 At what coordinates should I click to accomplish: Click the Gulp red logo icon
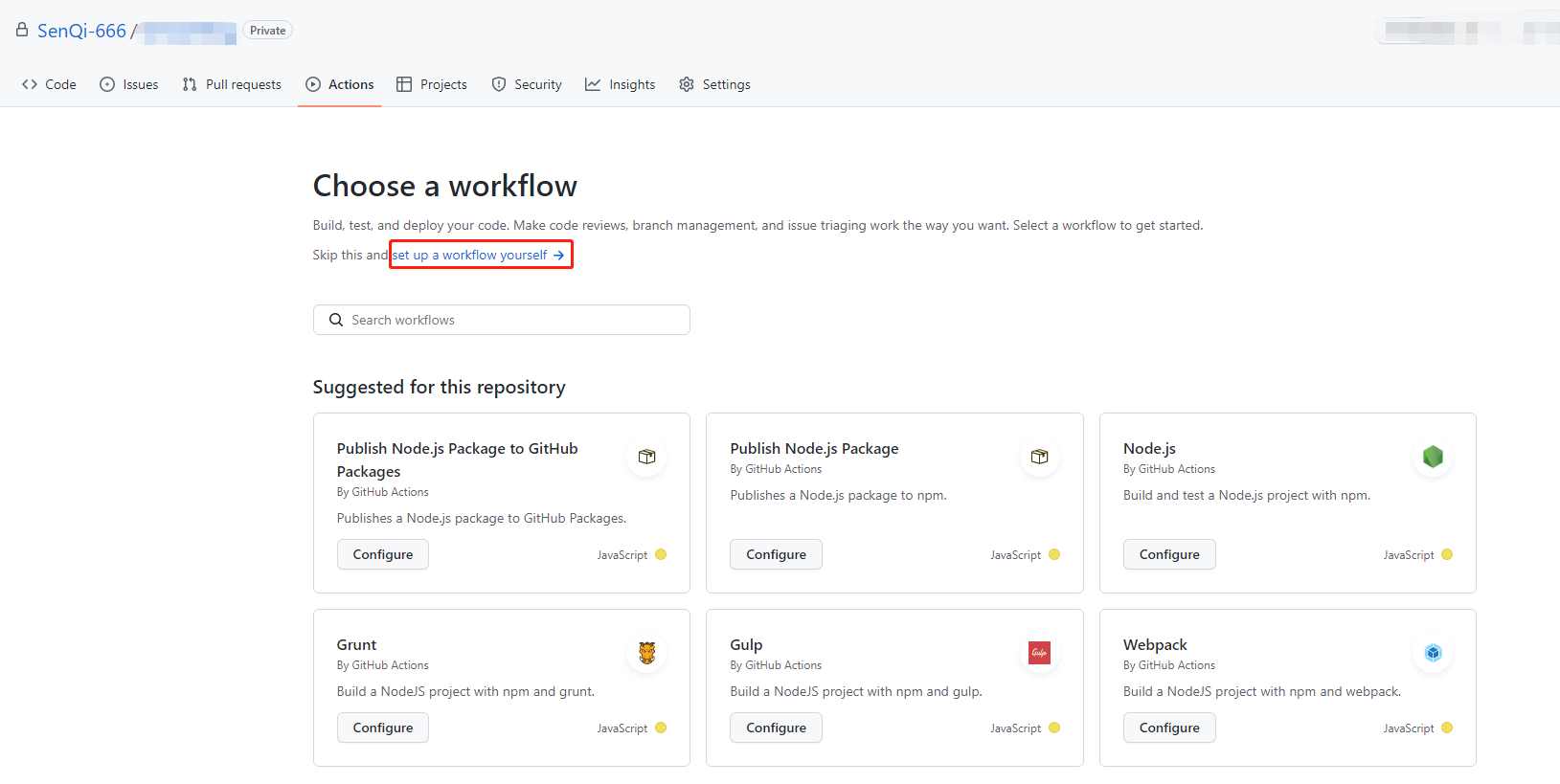point(1039,653)
